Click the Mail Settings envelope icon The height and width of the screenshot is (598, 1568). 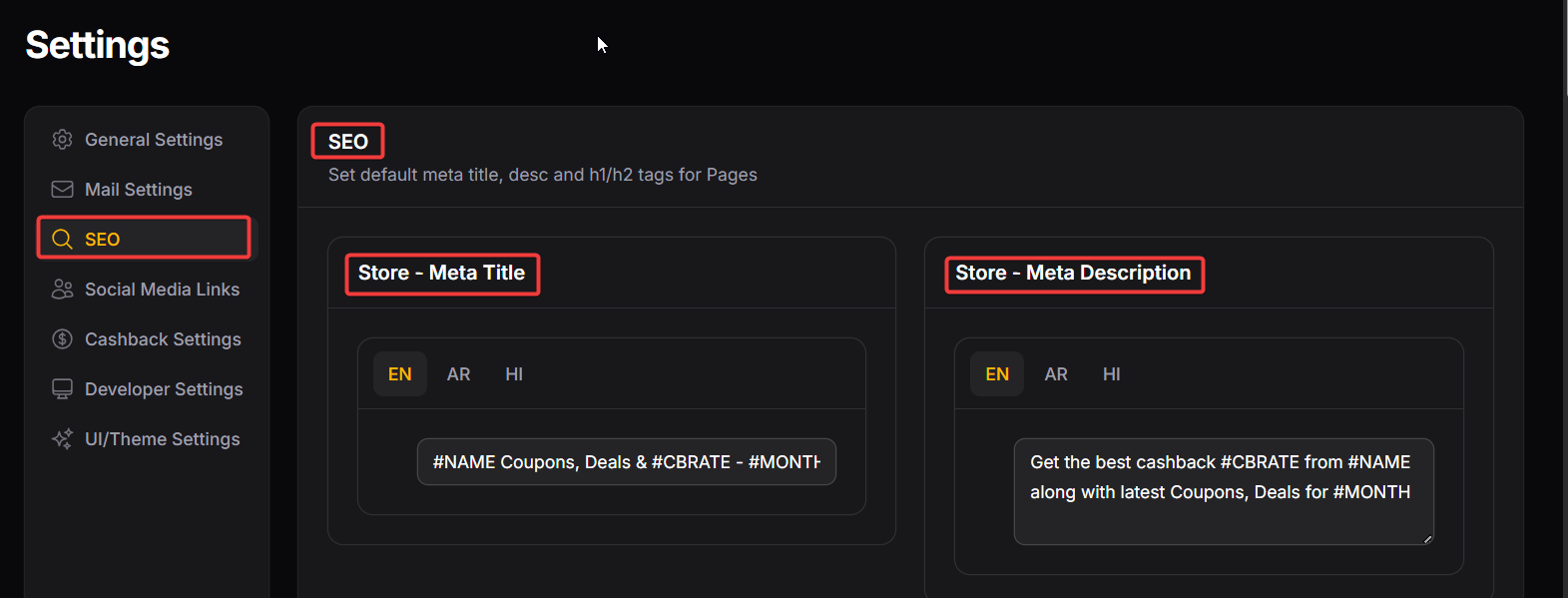click(62, 190)
